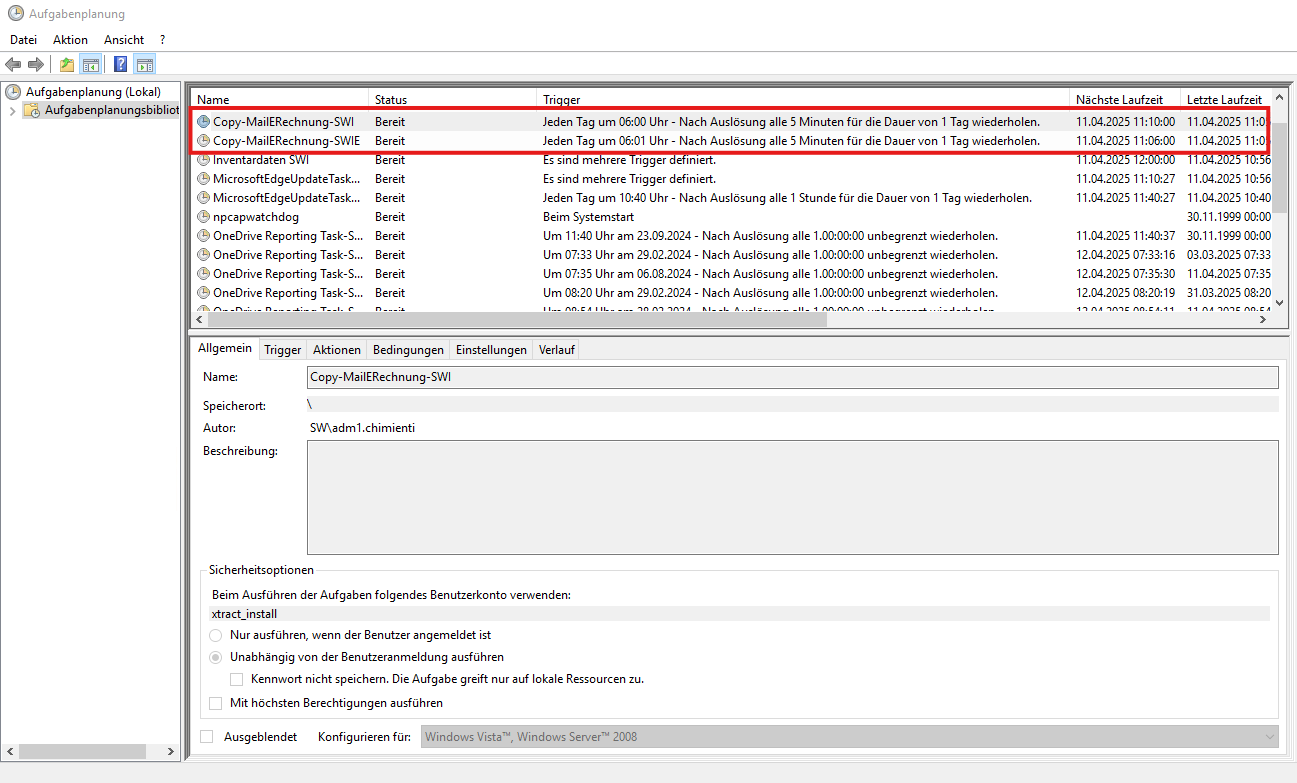Viewport: 1297px width, 783px height.
Task: Click the Beschreibung text field
Action: pyautogui.click(x=792, y=498)
